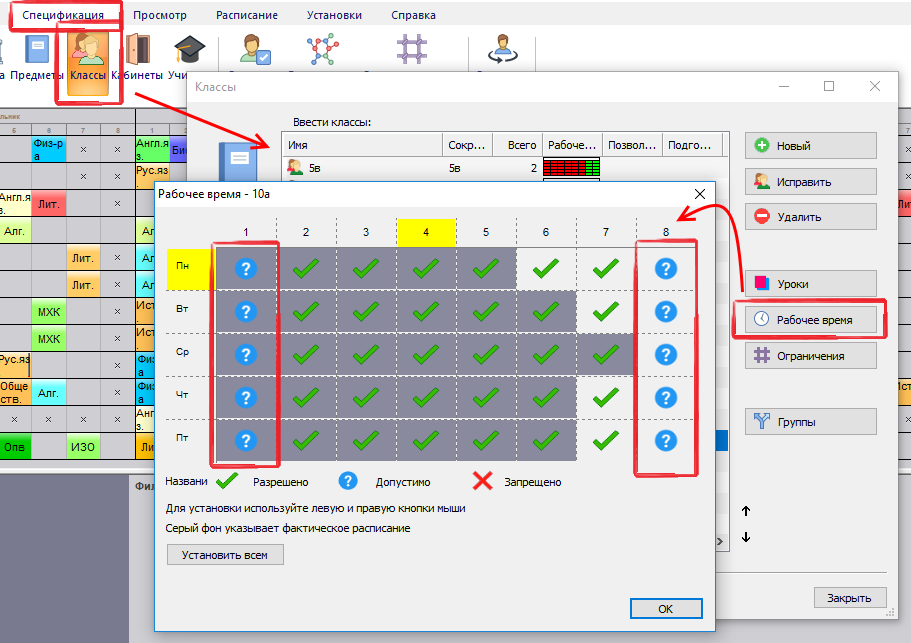Viewport: 911px width, 643px height.
Task: Open the Просмотр menu tab
Action: pyautogui.click(x=159, y=16)
